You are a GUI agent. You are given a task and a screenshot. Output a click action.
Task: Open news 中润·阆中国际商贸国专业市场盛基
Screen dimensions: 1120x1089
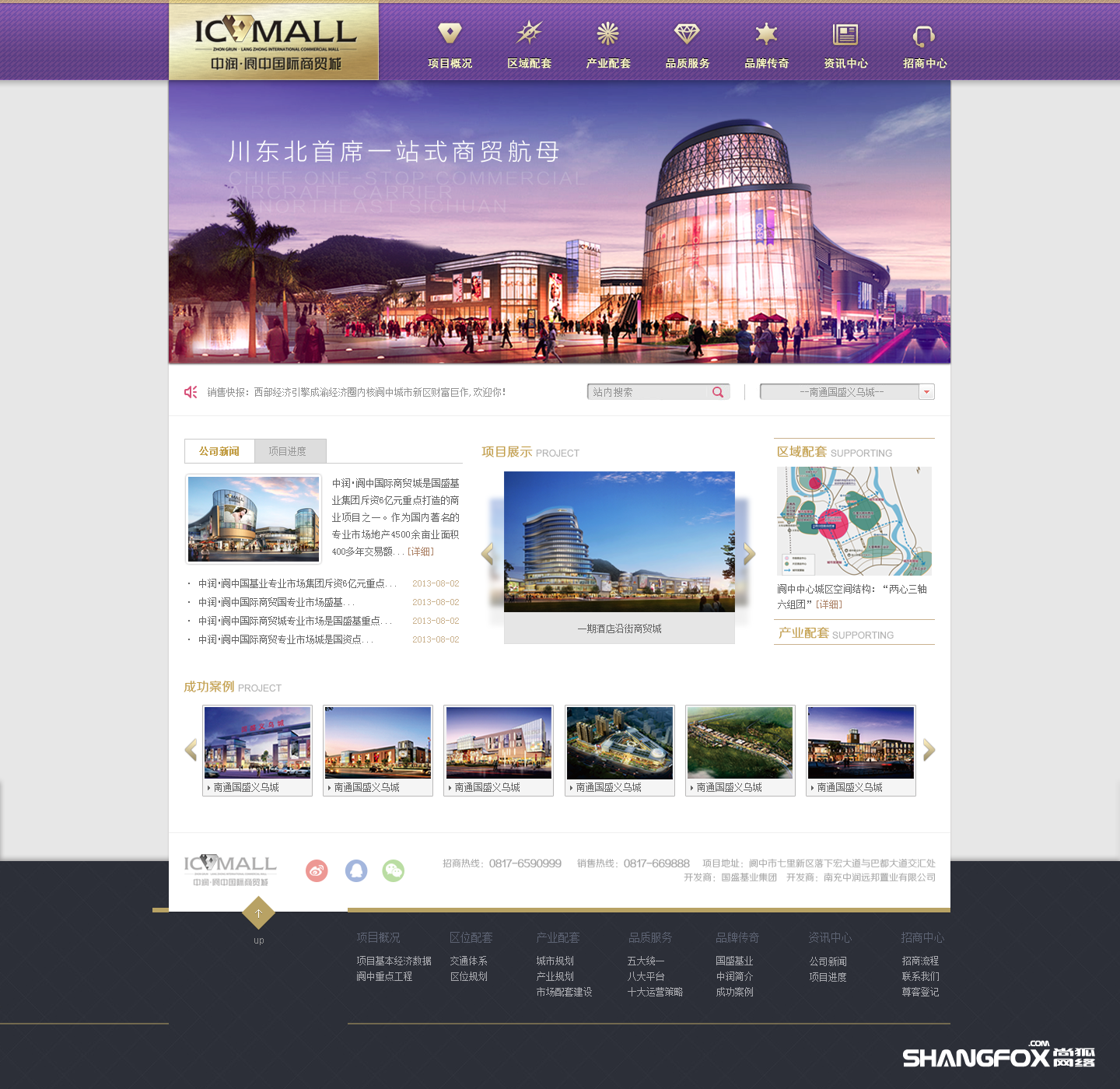[x=276, y=602]
